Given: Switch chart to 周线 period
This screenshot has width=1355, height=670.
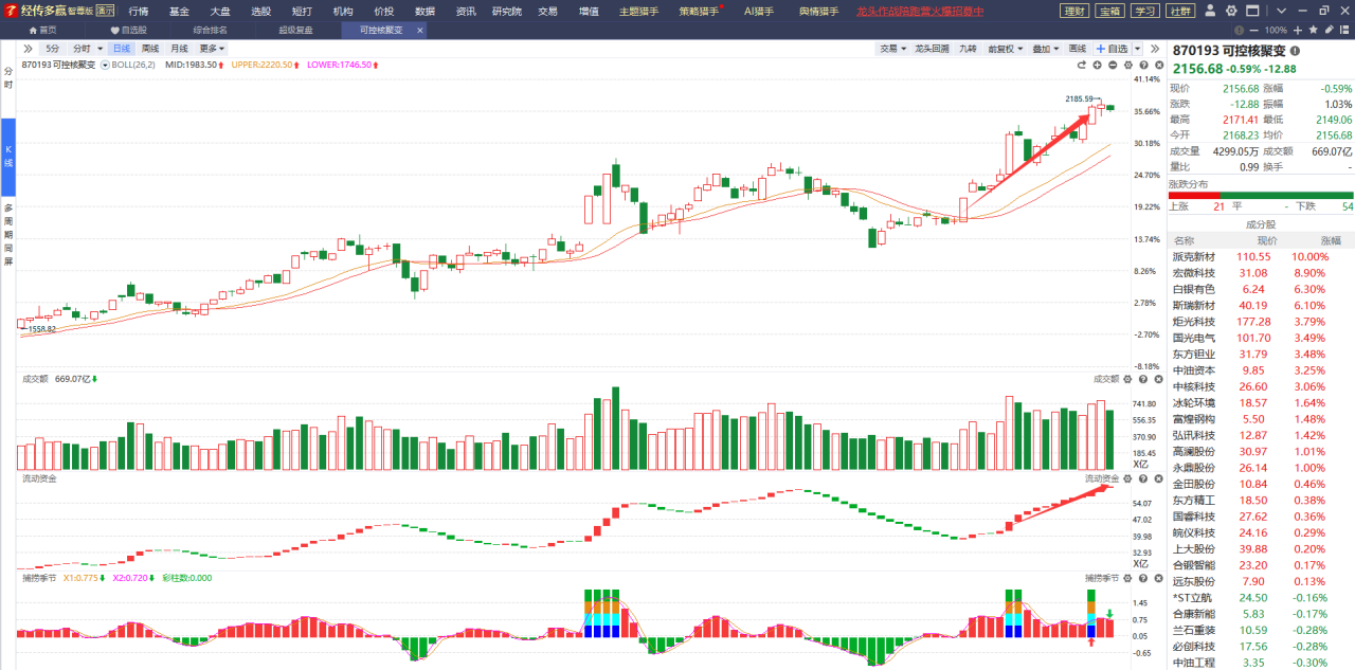Looking at the screenshot, I should 150,48.
